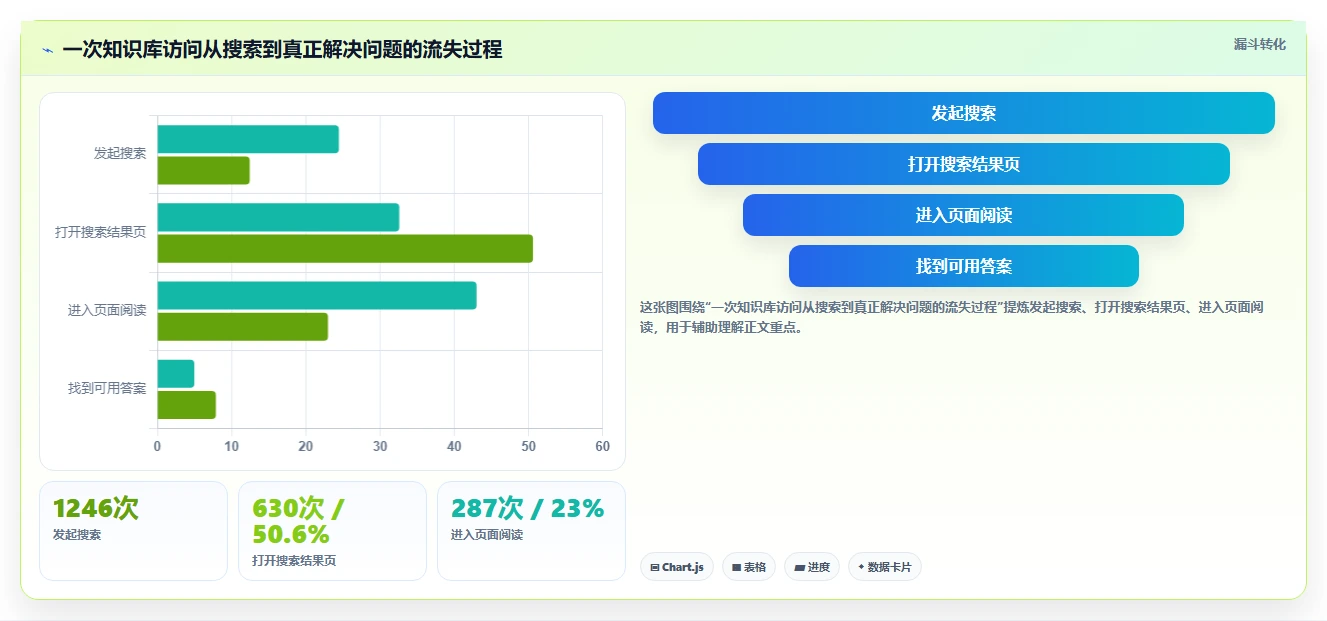Click green bar for 进入页面阅读 in chart
The image size is (1327, 621).
(242, 327)
